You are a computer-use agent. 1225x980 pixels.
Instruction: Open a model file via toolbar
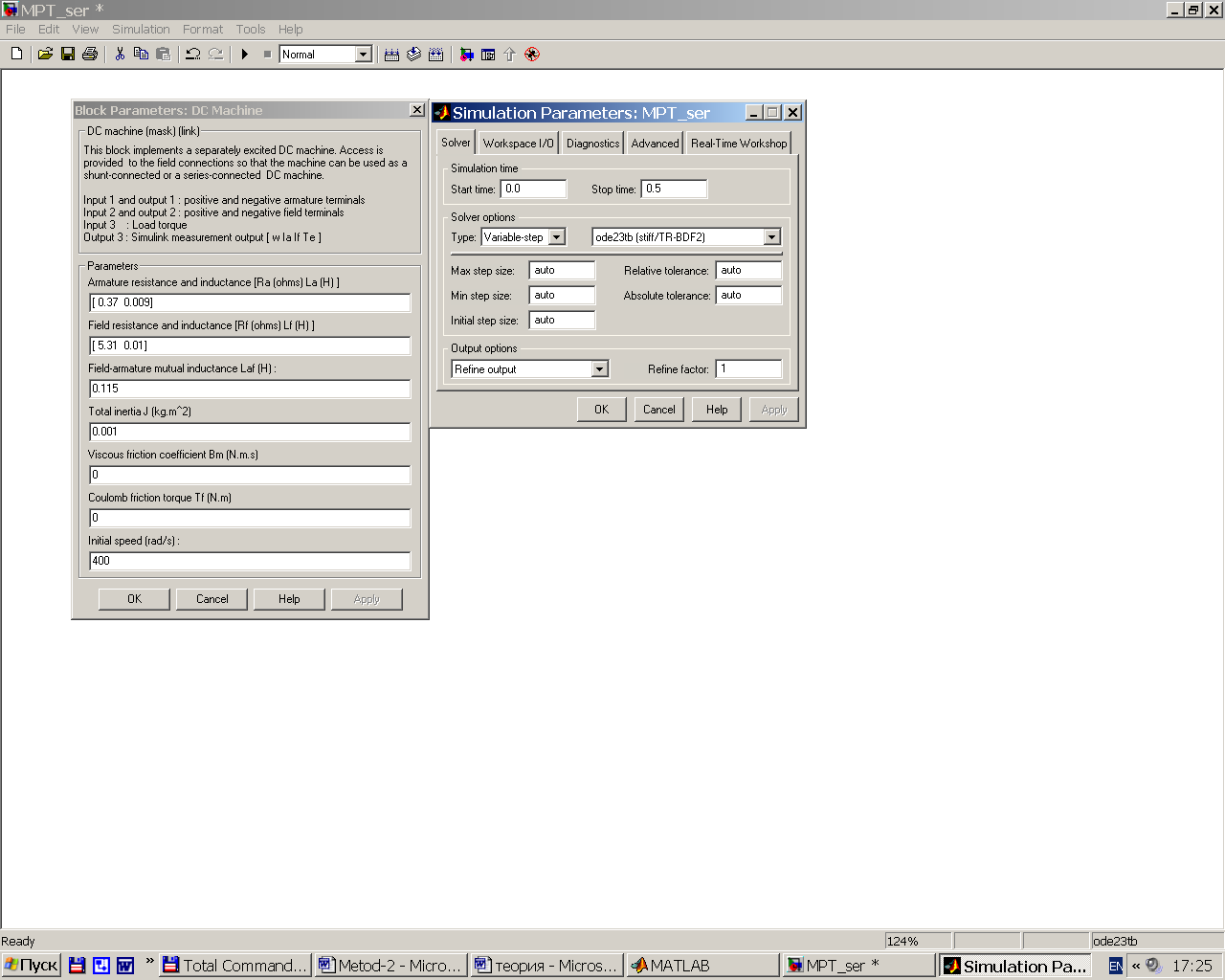pyautogui.click(x=45, y=55)
